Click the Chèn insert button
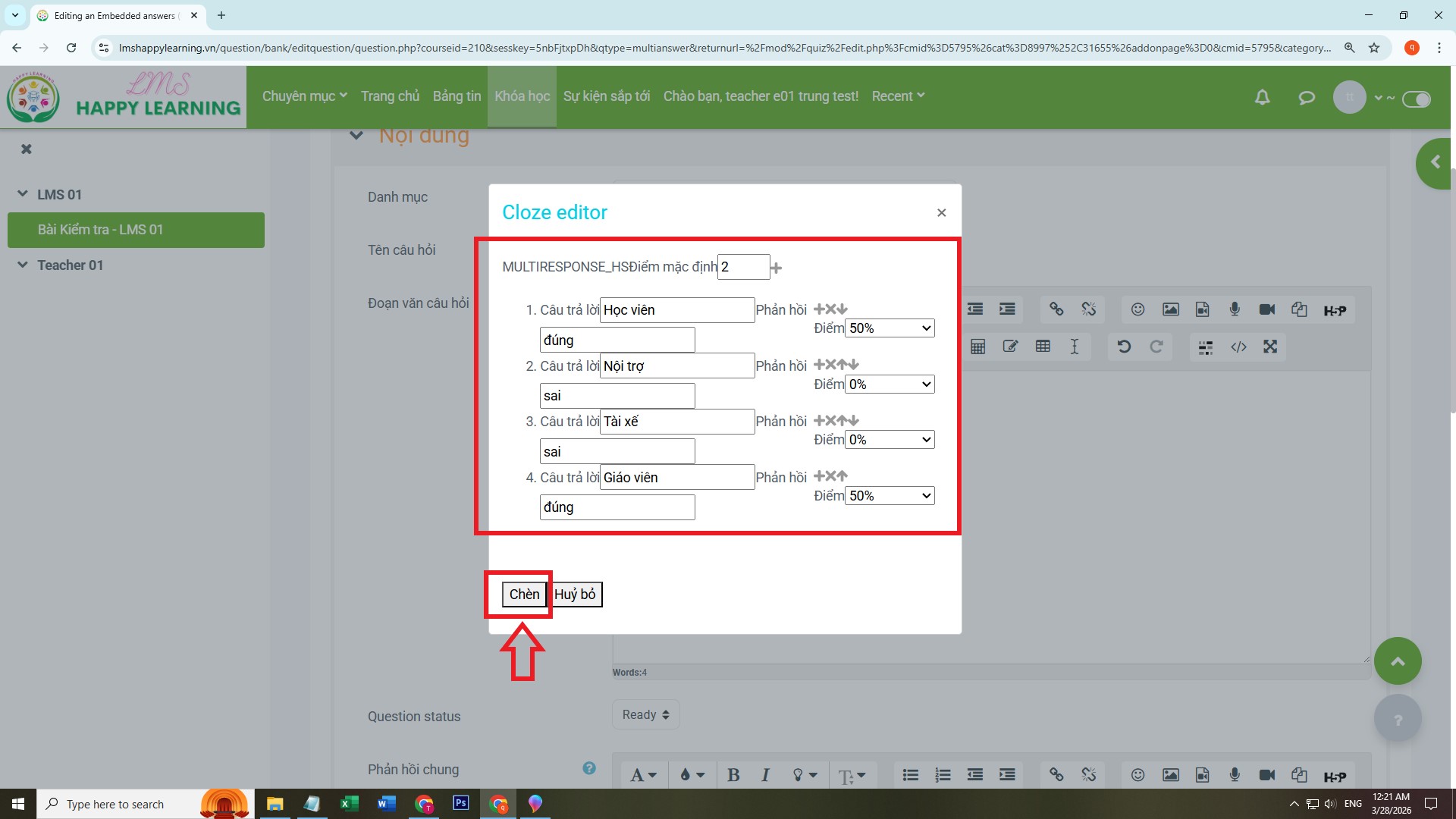The height and width of the screenshot is (819, 1456). tap(524, 595)
